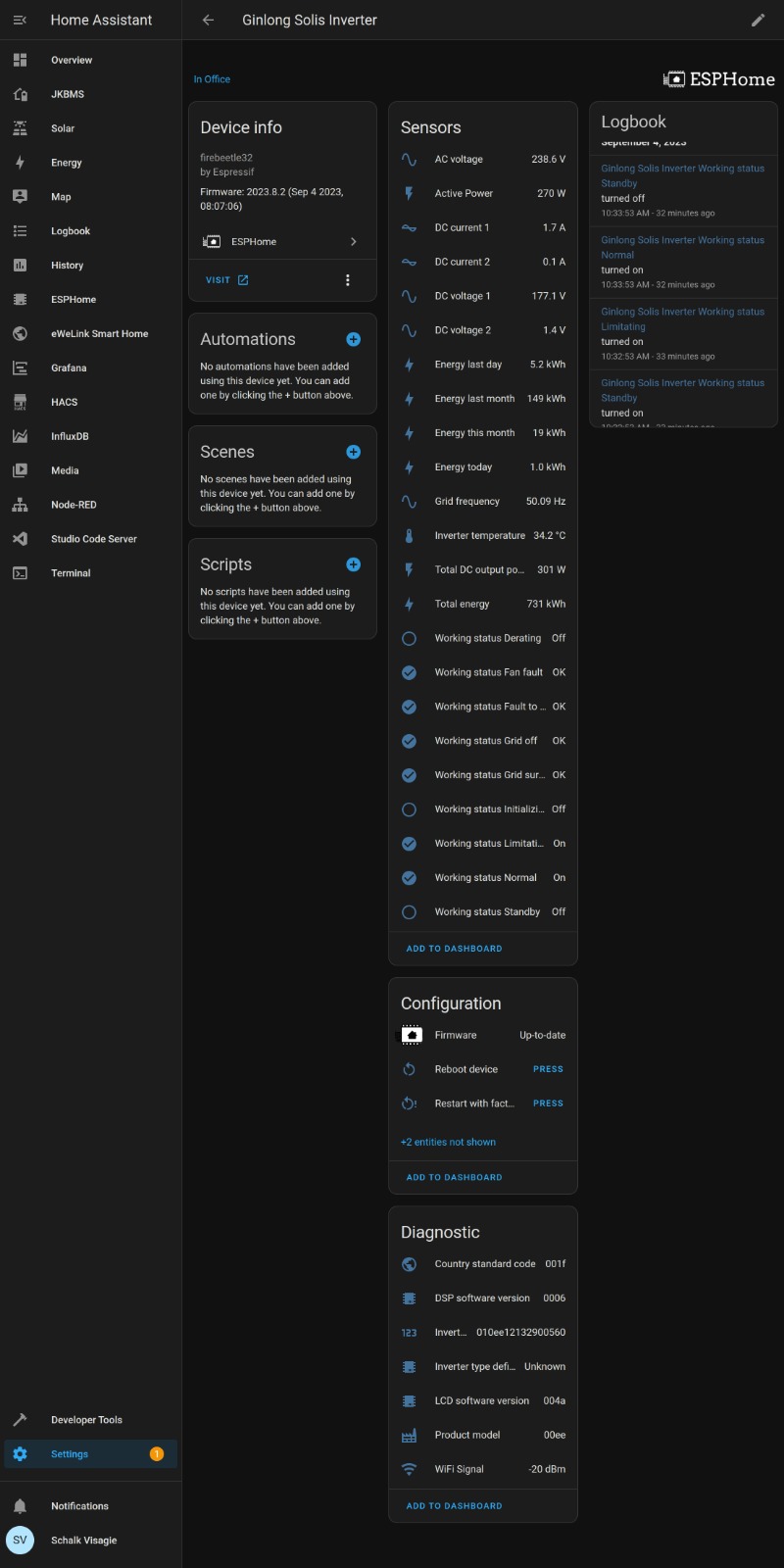This screenshot has width=784, height=1568.
Task: Open the Active Power sensor
Action: [483, 193]
